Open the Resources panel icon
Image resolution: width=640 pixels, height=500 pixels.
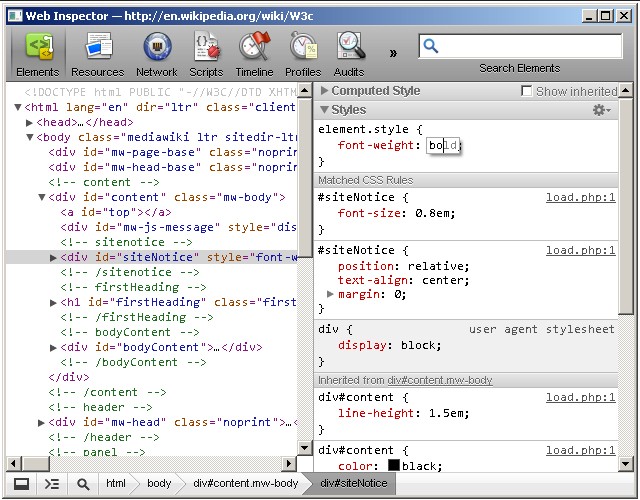pyautogui.click(x=98, y=46)
